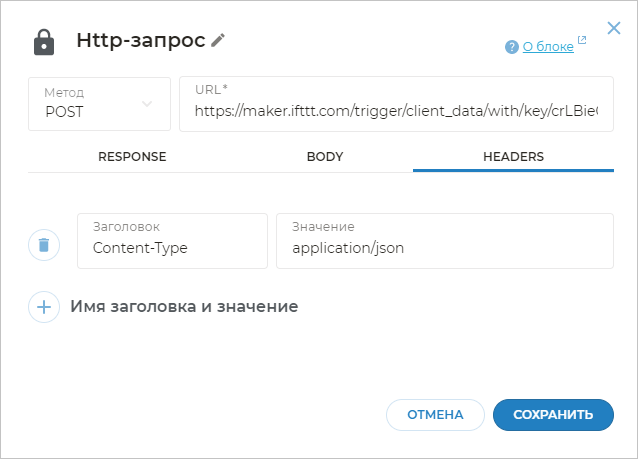Click the URL input field
Screen dimensions: 638x459
point(396,111)
